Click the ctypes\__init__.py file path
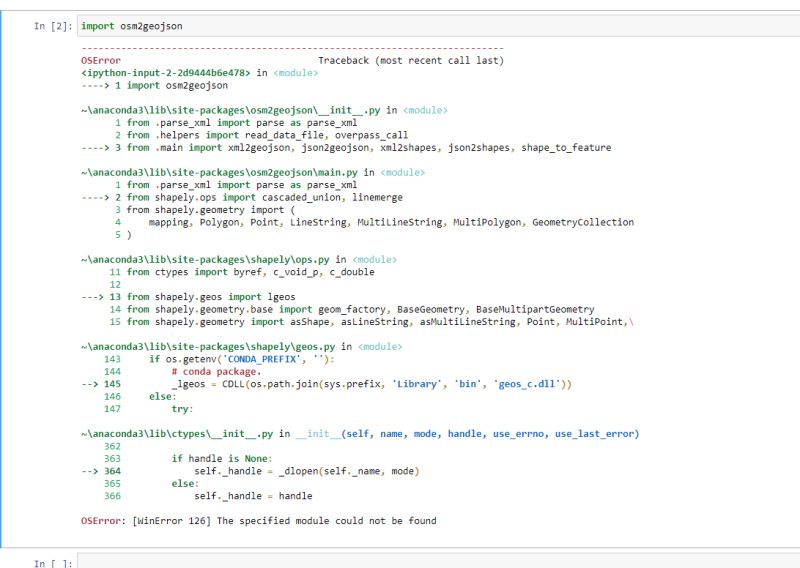 177,434
